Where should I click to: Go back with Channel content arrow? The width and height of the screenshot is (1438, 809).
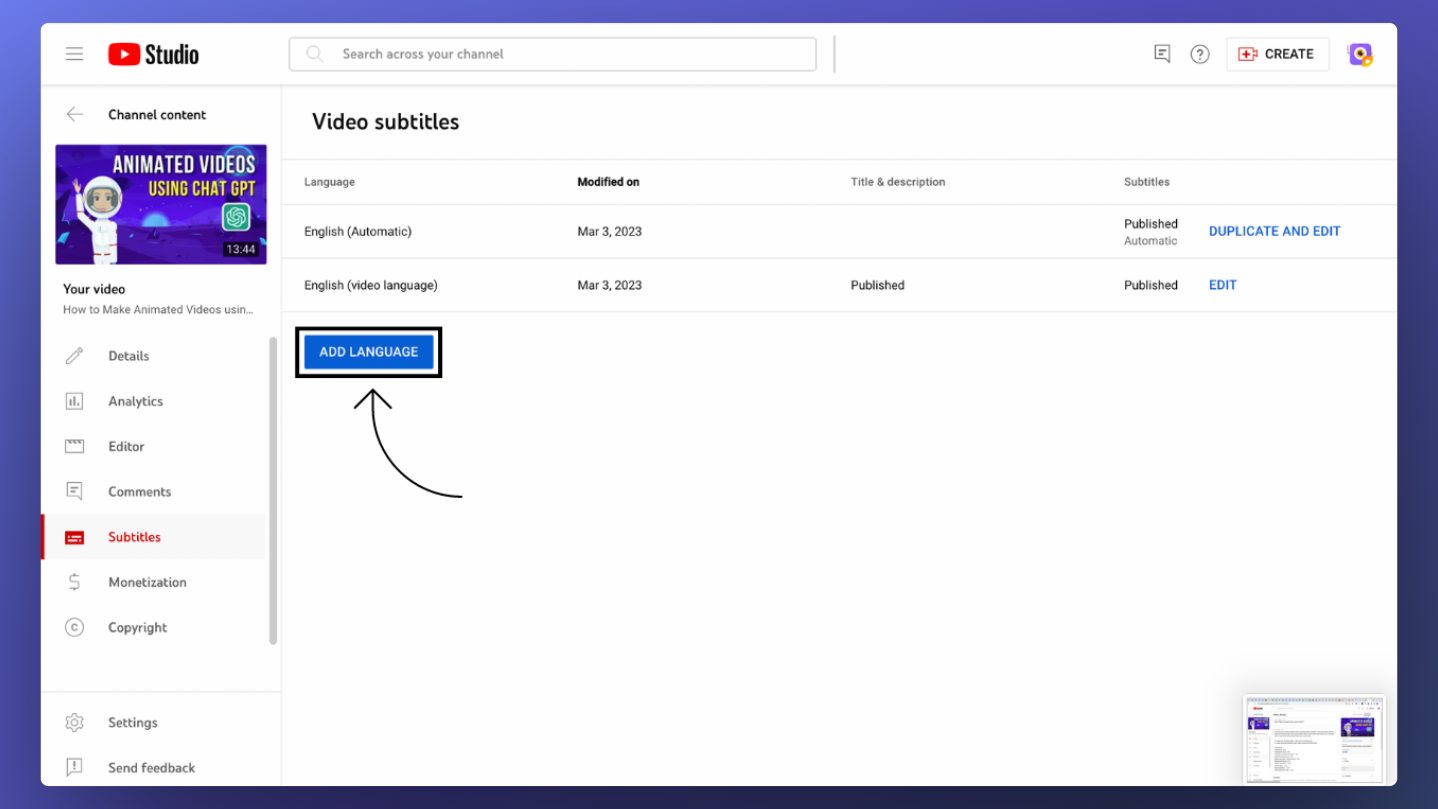point(75,114)
